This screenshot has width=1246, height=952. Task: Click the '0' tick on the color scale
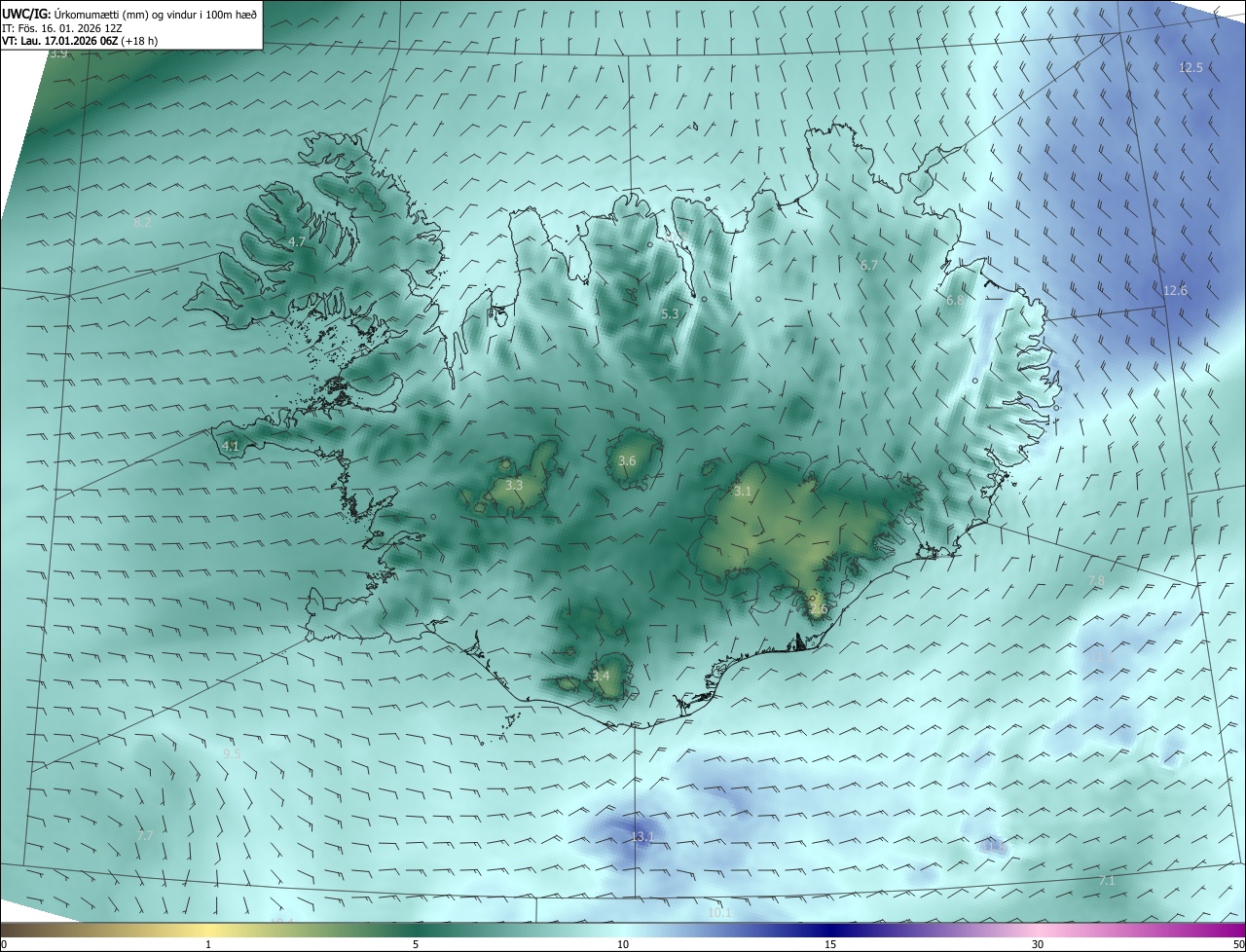4,944
